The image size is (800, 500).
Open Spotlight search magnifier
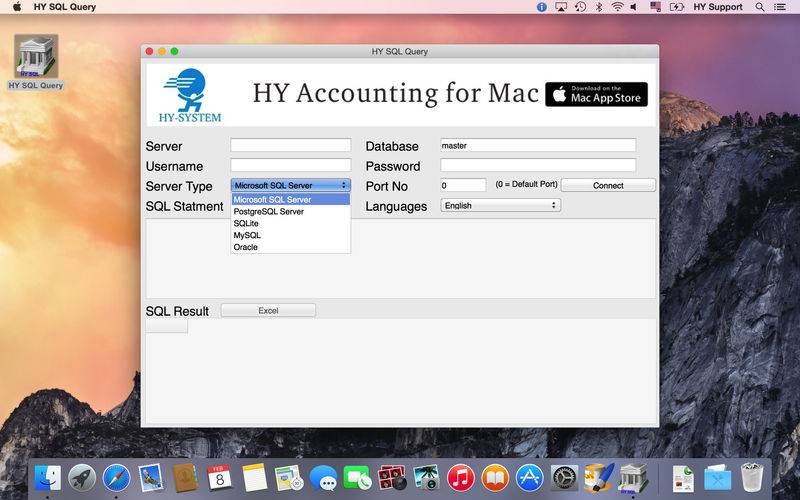[x=760, y=7]
